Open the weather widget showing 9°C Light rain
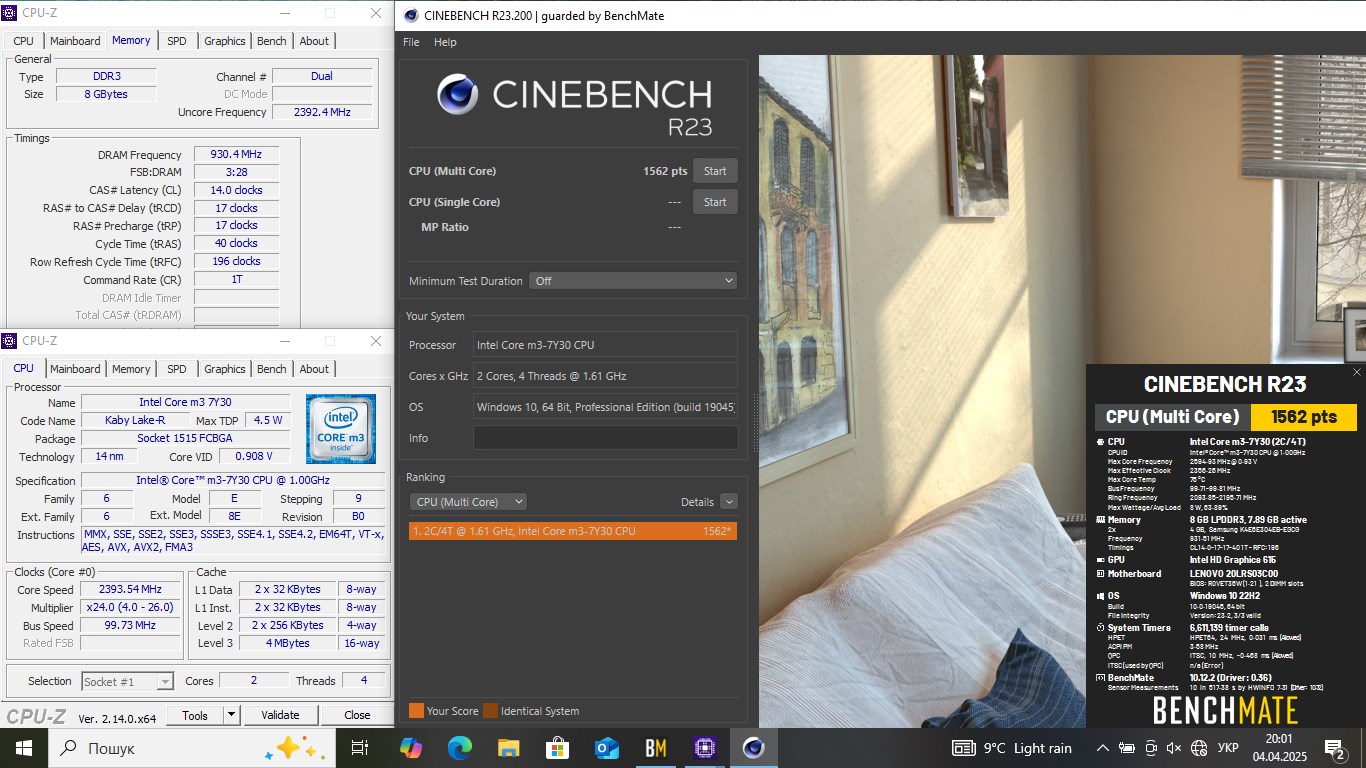1366x768 pixels. coord(1011,748)
